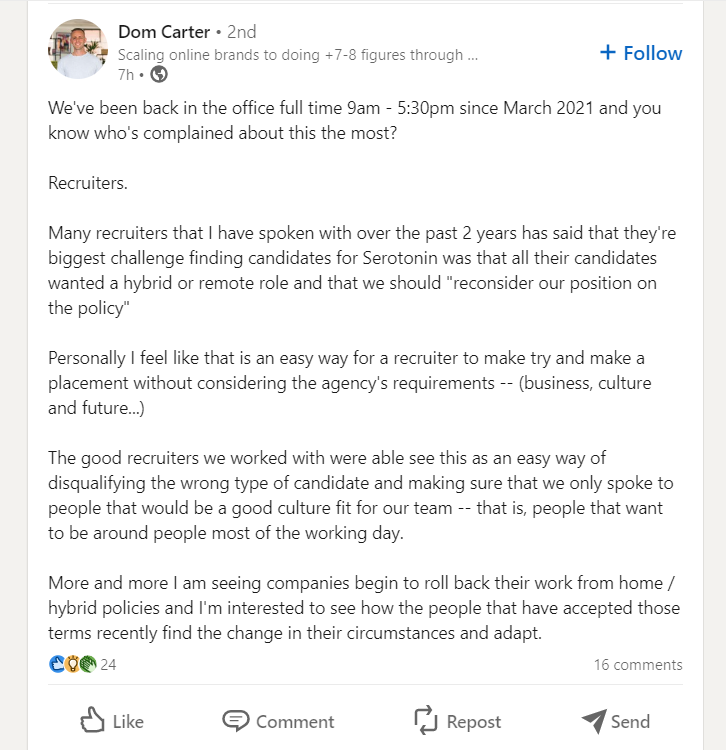Click the 2nd degree connection label
Screen dimensions: 726x750
tap(242, 32)
